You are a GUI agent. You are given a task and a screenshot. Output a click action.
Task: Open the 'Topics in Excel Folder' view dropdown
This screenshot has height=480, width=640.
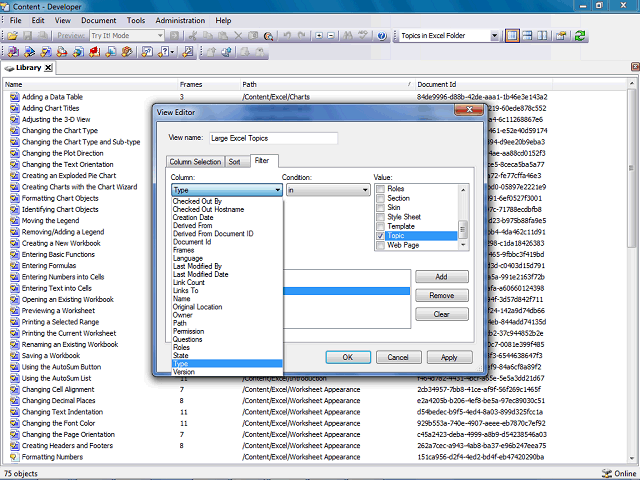click(x=494, y=36)
